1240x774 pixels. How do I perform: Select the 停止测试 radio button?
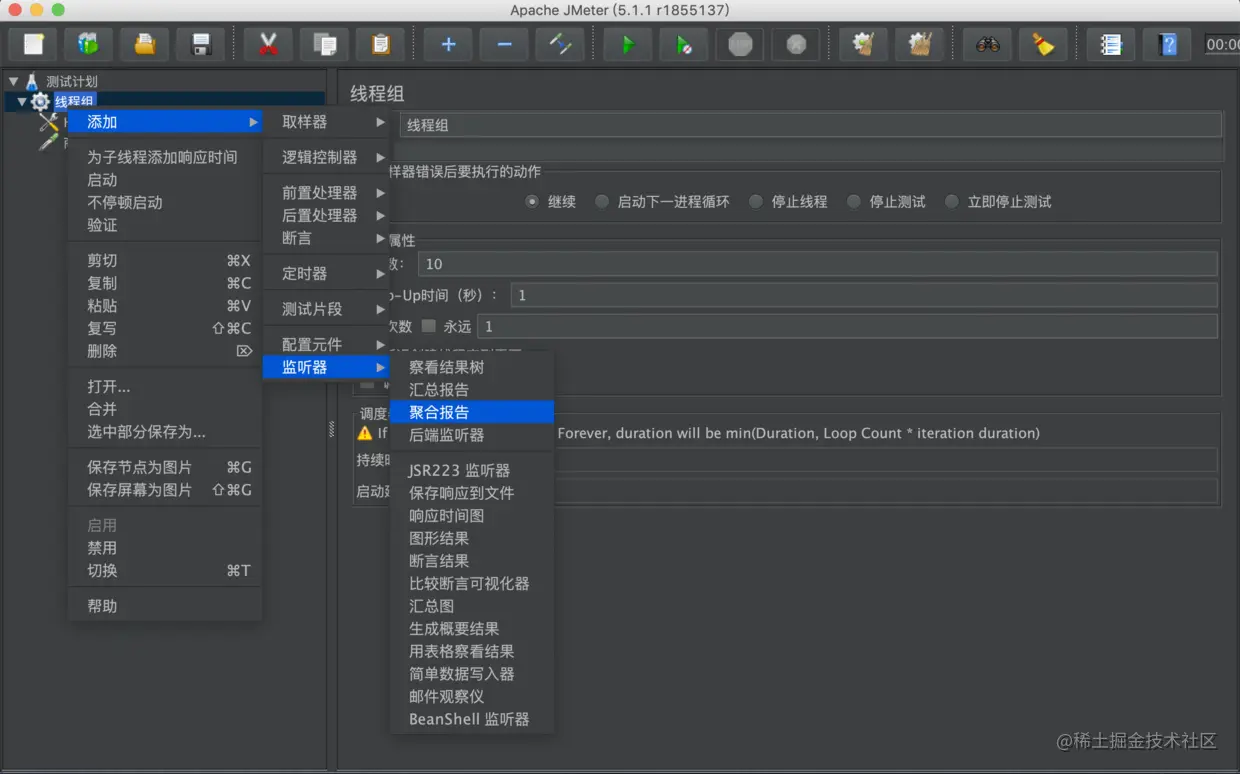pos(854,201)
